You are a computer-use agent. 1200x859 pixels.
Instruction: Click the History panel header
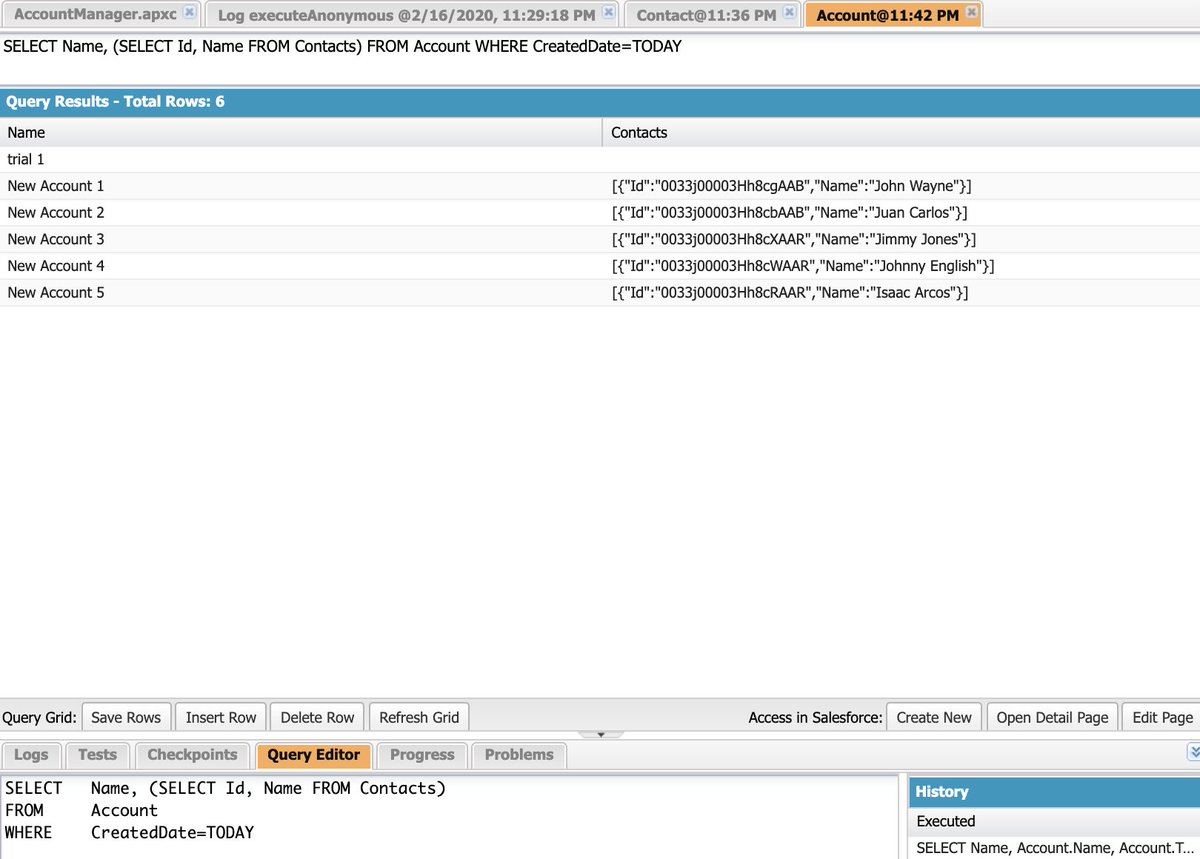pyautogui.click(x=1055, y=791)
